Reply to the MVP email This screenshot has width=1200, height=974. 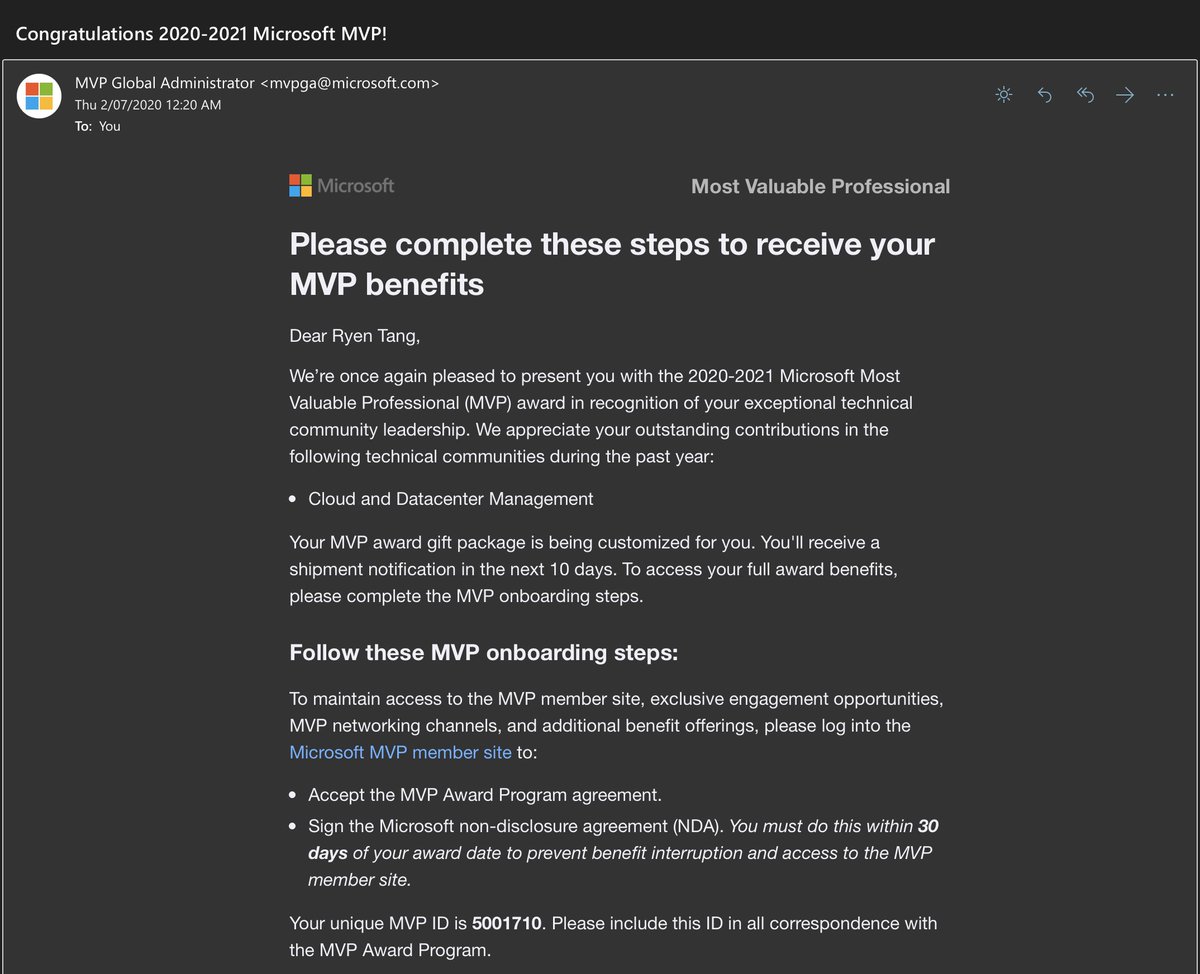tap(1045, 95)
